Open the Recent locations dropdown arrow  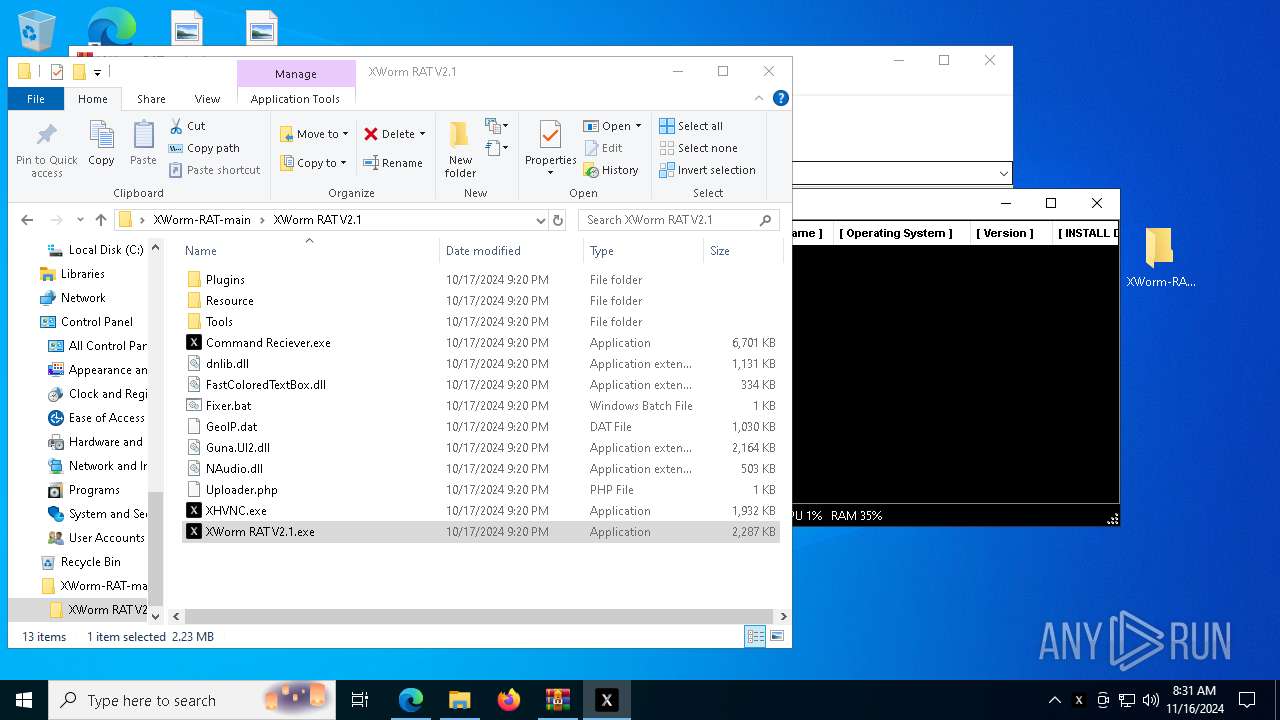pos(80,220)
